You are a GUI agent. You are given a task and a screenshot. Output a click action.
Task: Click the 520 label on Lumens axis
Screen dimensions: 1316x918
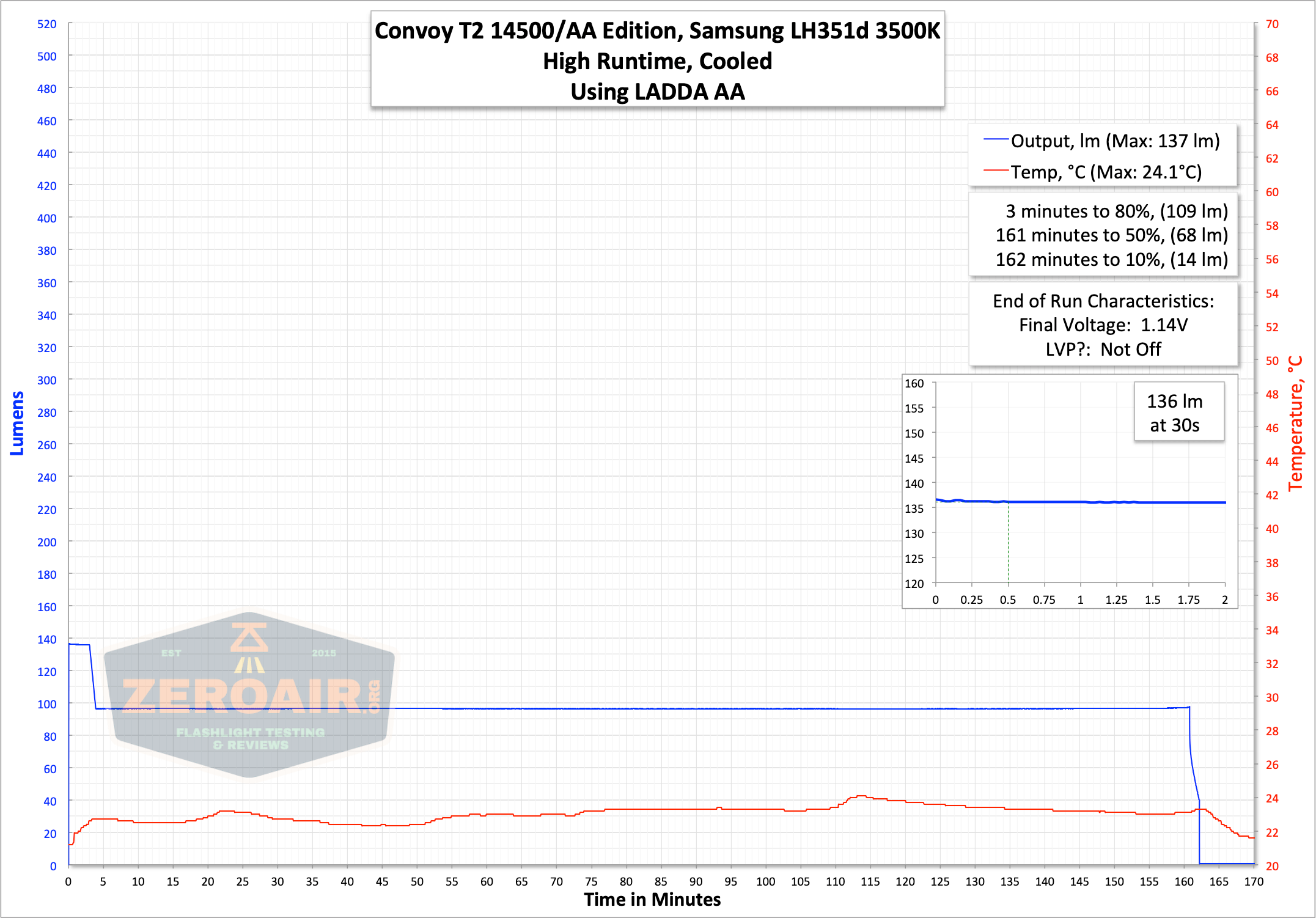click(46, 24)
